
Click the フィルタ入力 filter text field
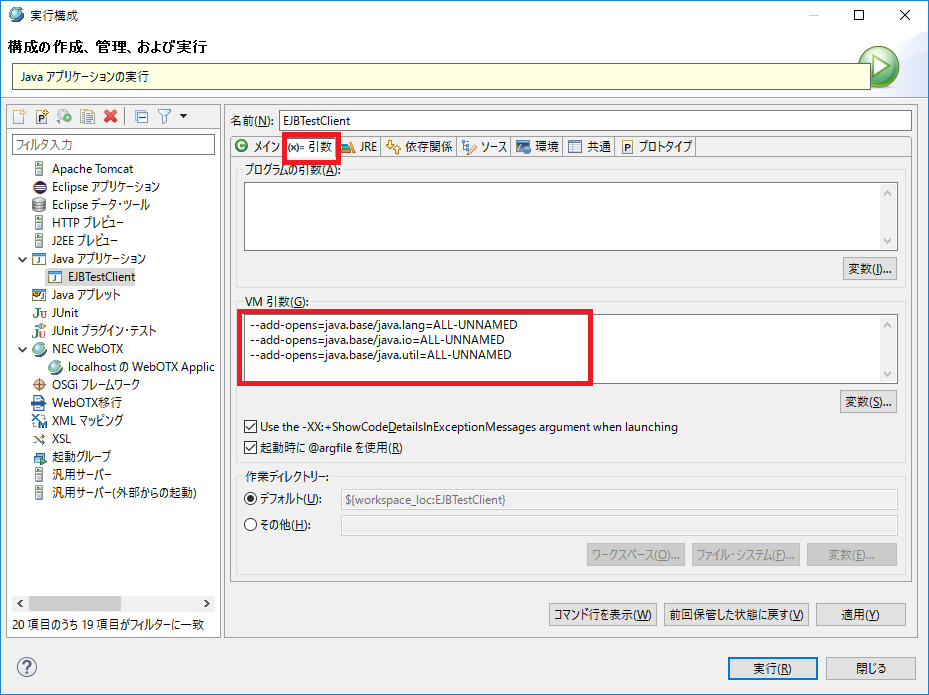click(x=113, y=145)
